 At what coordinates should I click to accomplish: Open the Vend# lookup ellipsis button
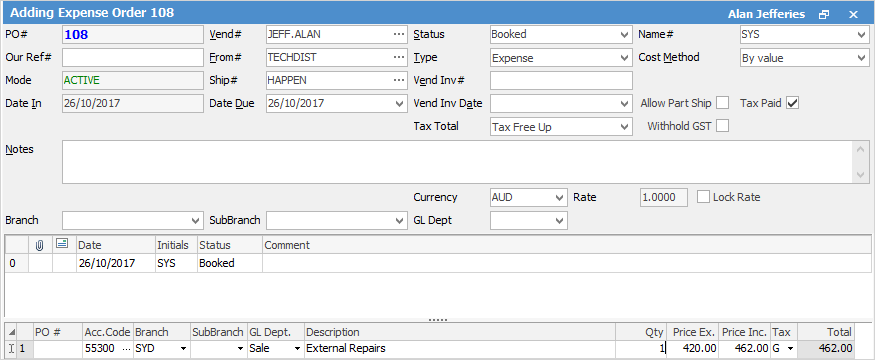click(x=398, y=35)
